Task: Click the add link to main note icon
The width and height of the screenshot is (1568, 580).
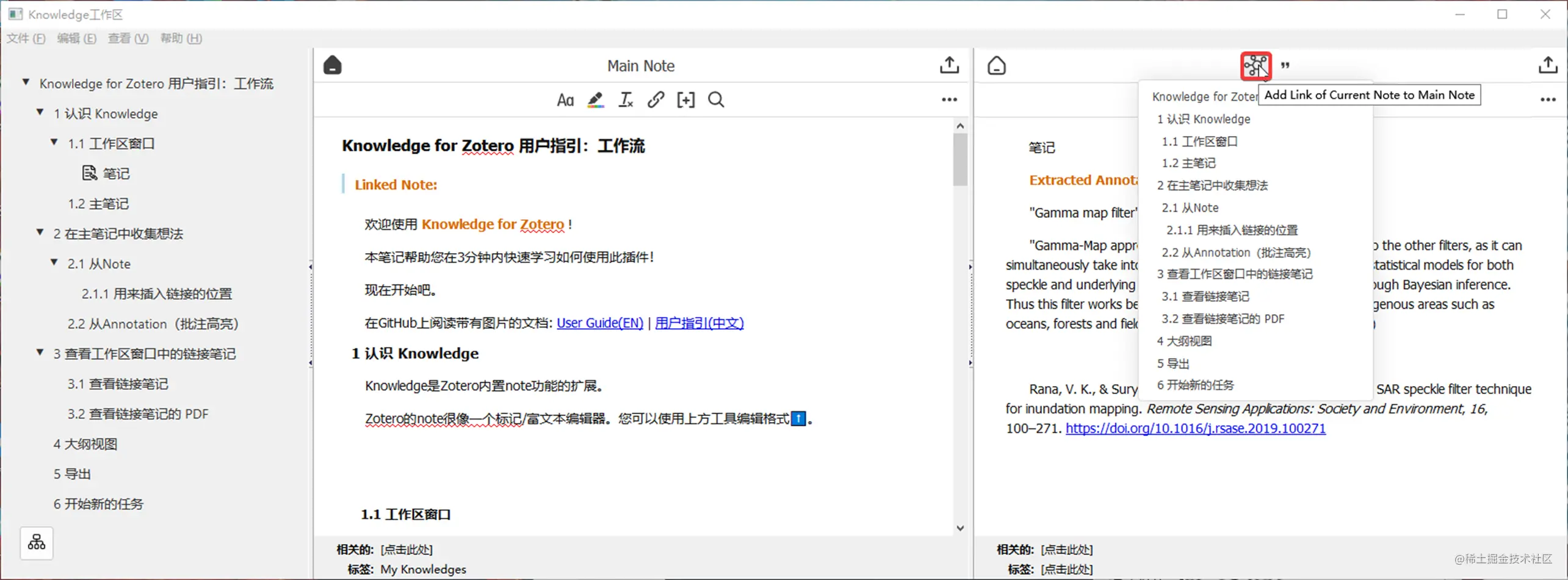Action: (x=1255, y=66)
